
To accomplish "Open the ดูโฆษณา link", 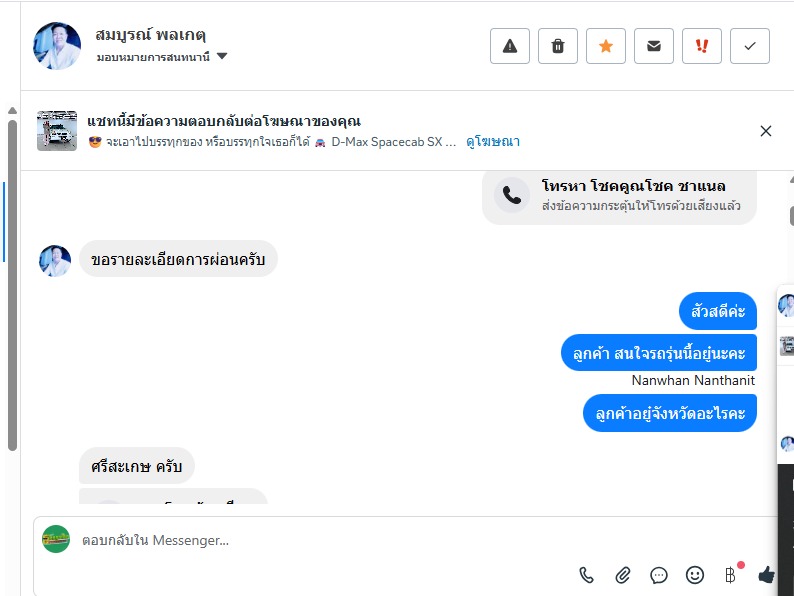I will coord(493,142).
